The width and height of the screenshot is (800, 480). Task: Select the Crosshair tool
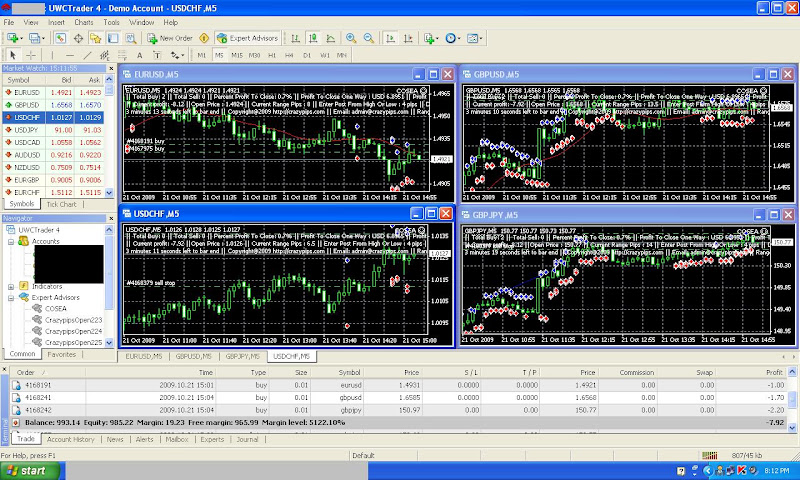pos(31,55)
